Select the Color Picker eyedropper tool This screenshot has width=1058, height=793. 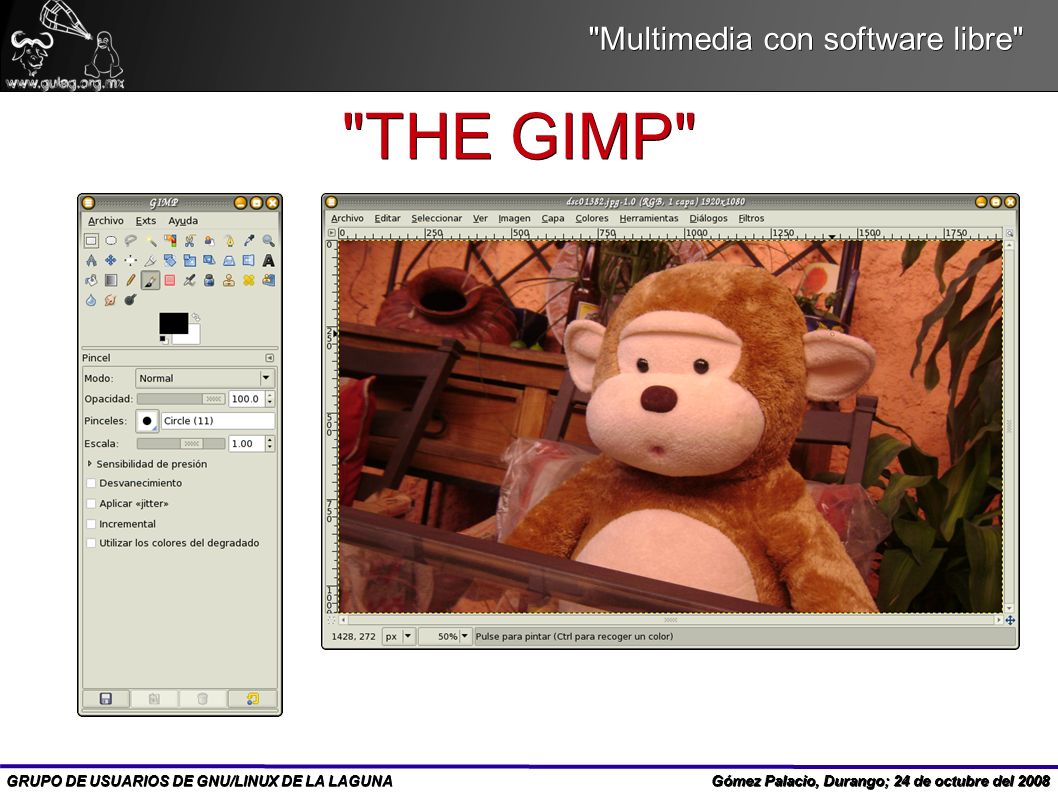[249, 240]
